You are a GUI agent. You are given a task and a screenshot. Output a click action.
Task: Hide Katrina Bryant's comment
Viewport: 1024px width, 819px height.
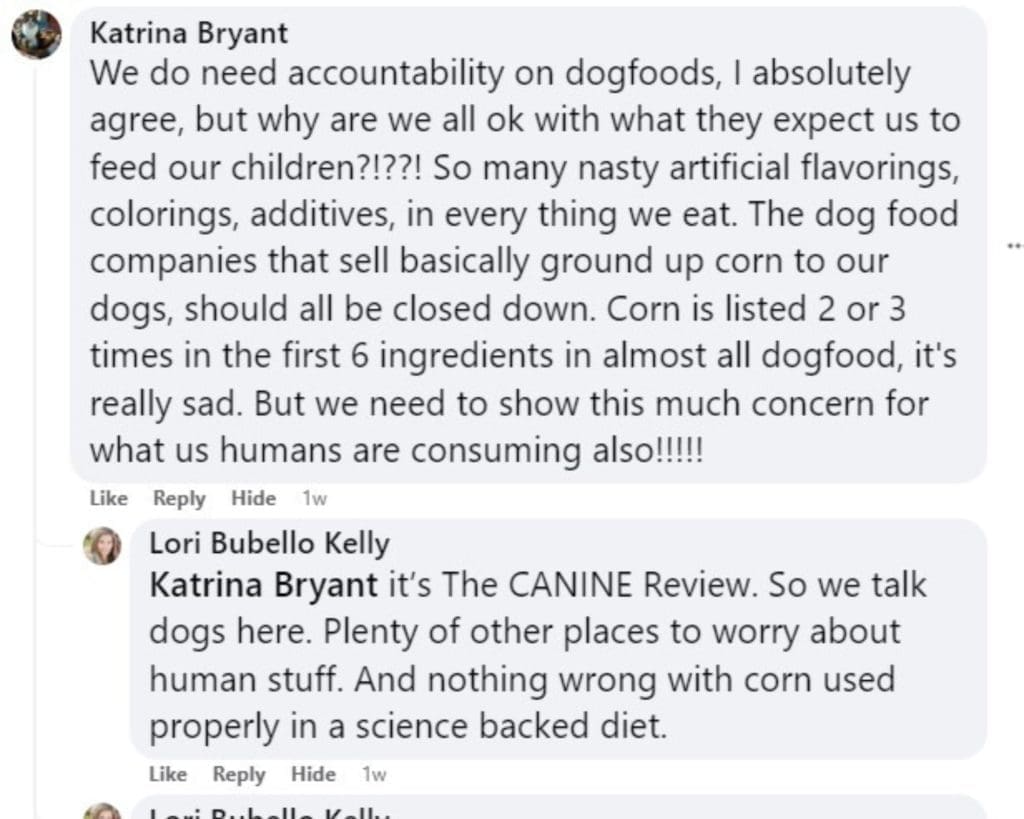click(x=253, y=498)
